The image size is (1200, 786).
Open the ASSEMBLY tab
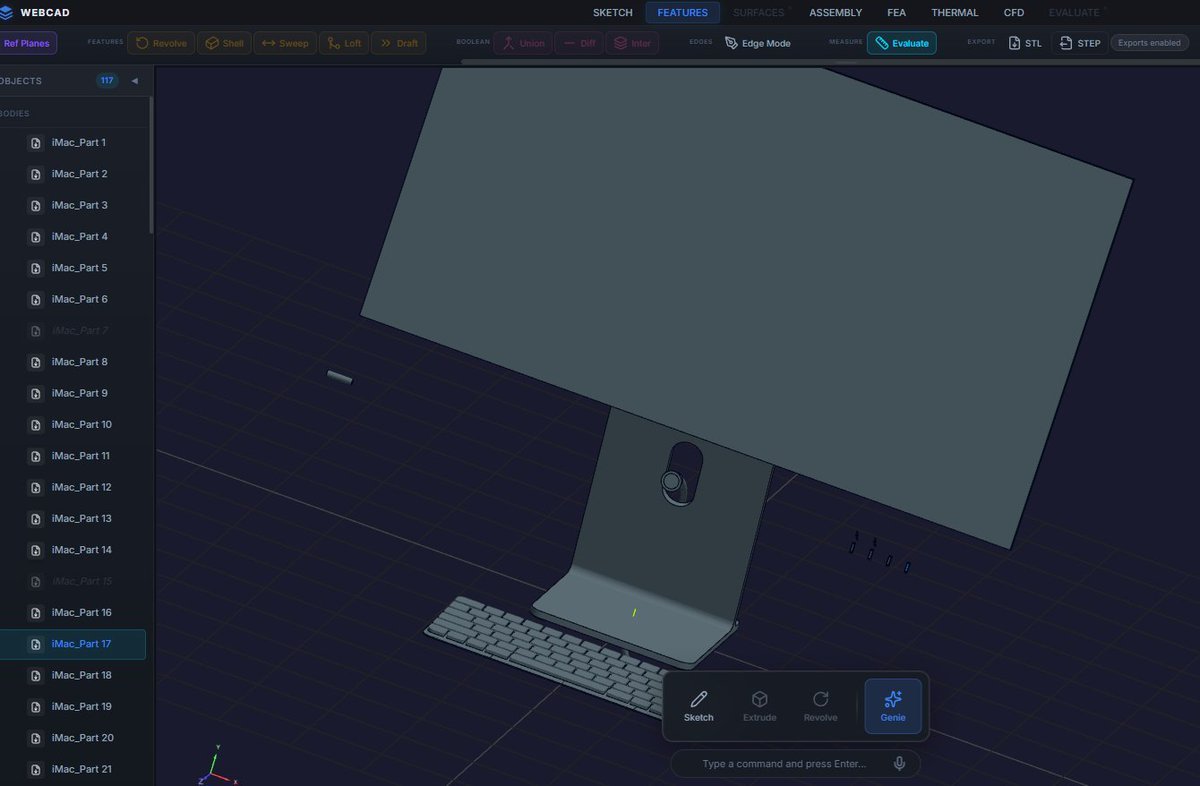(835, 13)
